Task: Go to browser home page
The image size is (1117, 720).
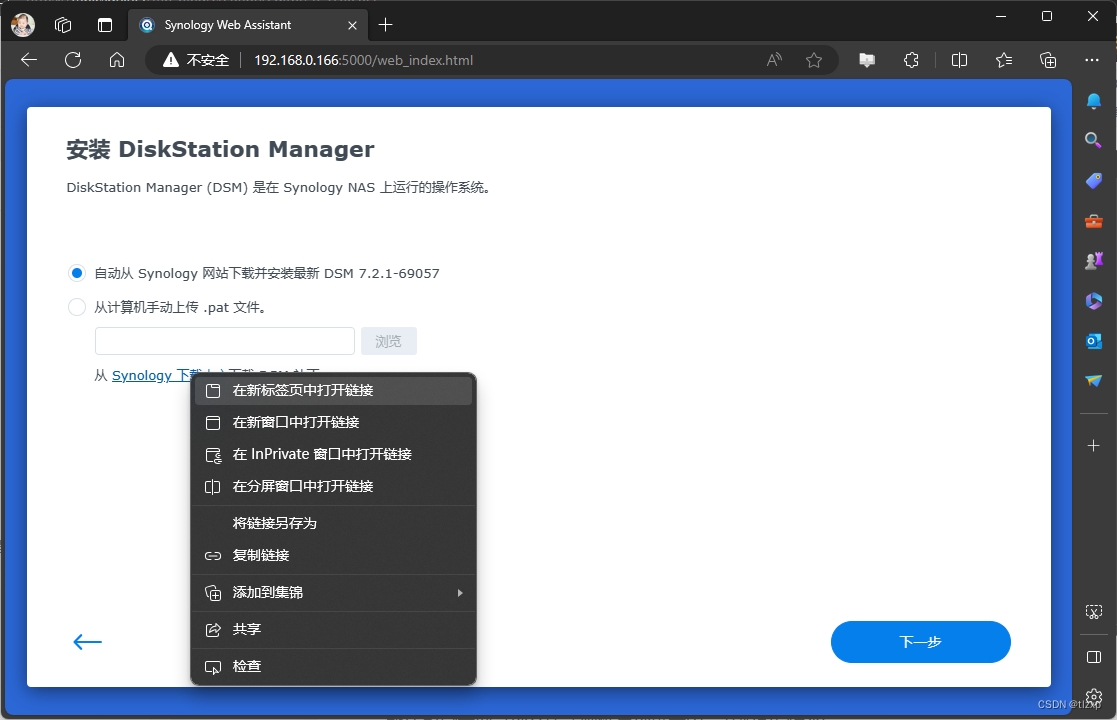Action: pos(117,60)
